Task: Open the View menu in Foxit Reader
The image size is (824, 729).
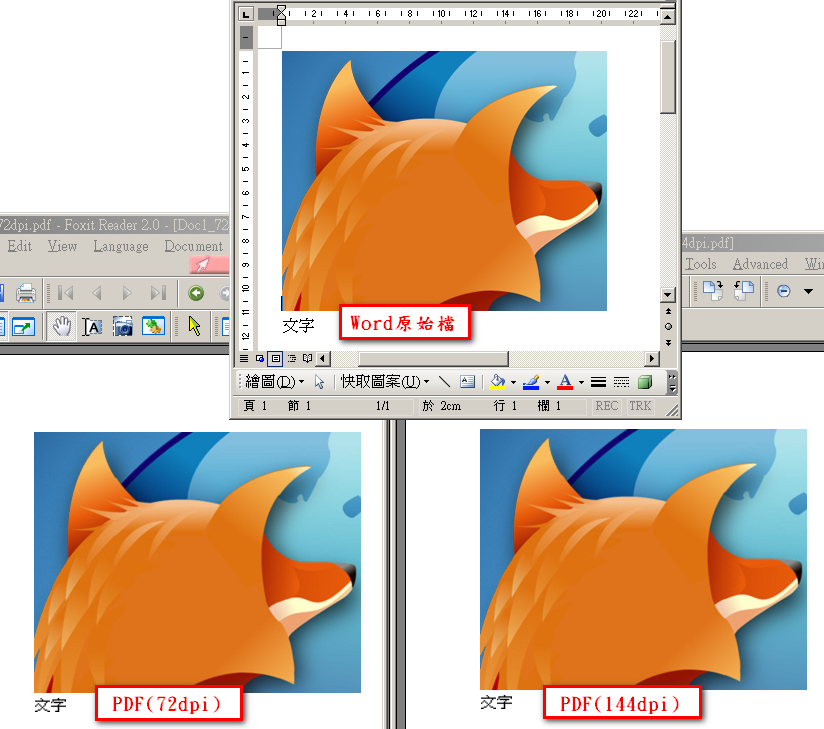Action: (x=62, y=246)
